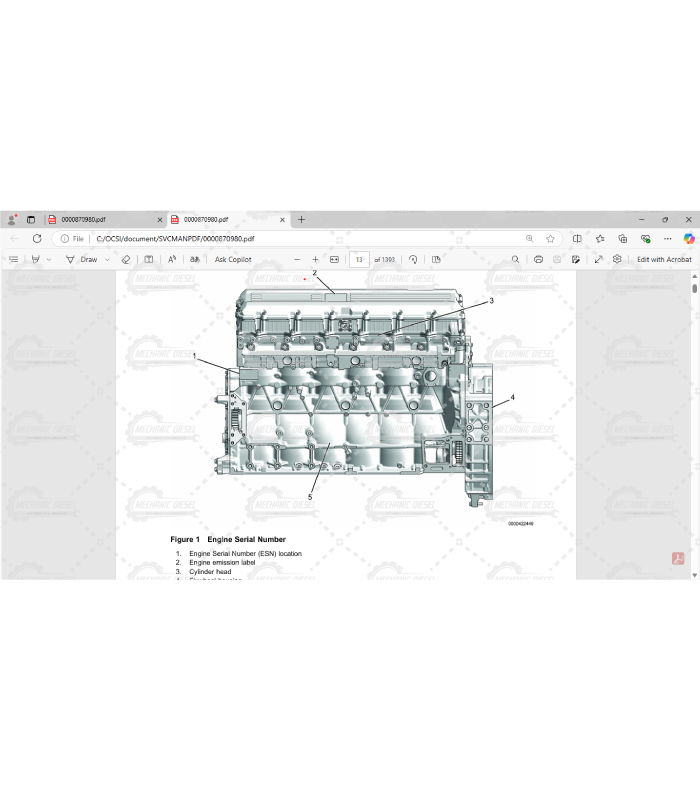Toggle the Erase tool
This screenshot has width=700, height=800.
coord(126,259)
